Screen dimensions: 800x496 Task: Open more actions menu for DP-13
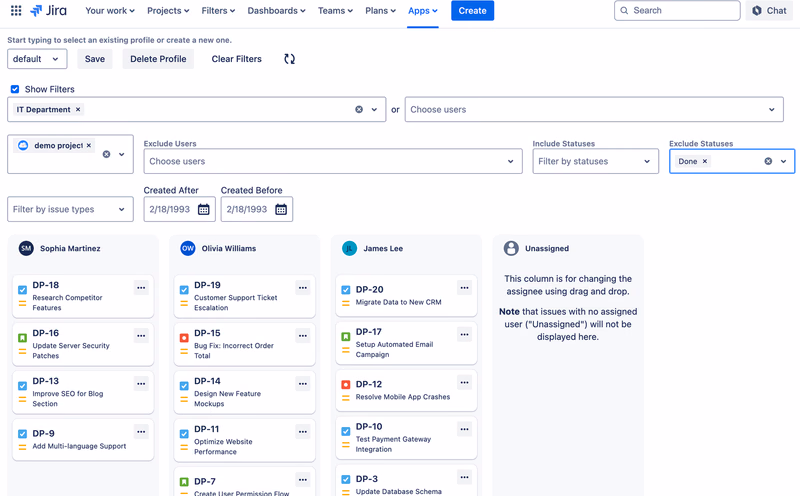pos(141,384)
